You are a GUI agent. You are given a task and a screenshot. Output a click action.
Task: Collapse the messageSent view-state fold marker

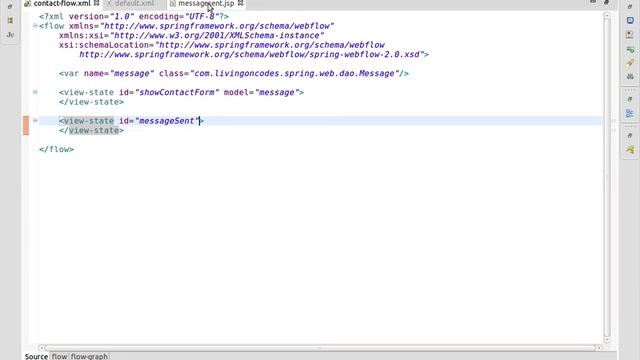click(35, 120)
